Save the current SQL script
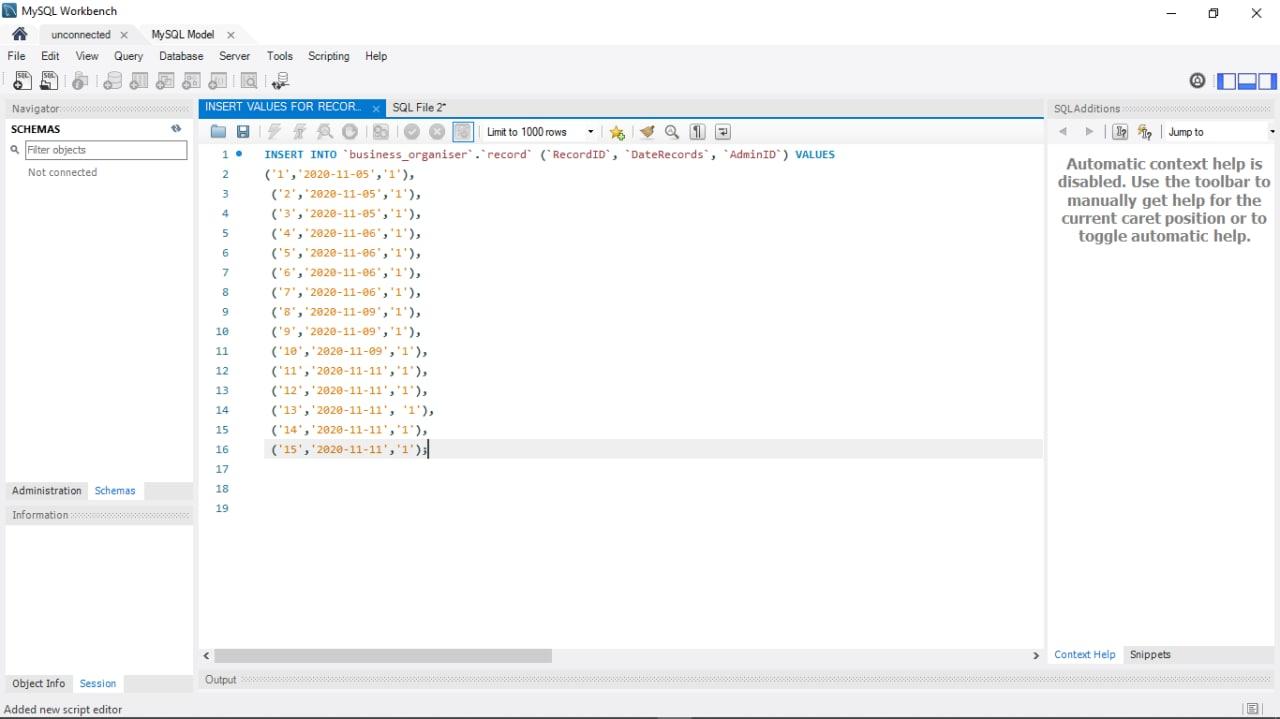Viewport: 1280px width, 719px height. (242, 131)
